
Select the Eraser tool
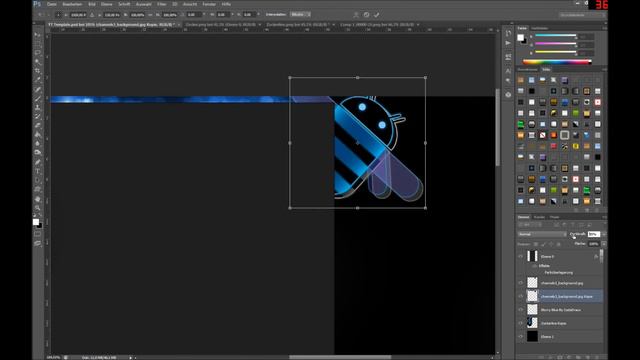[x=38, y=126]
